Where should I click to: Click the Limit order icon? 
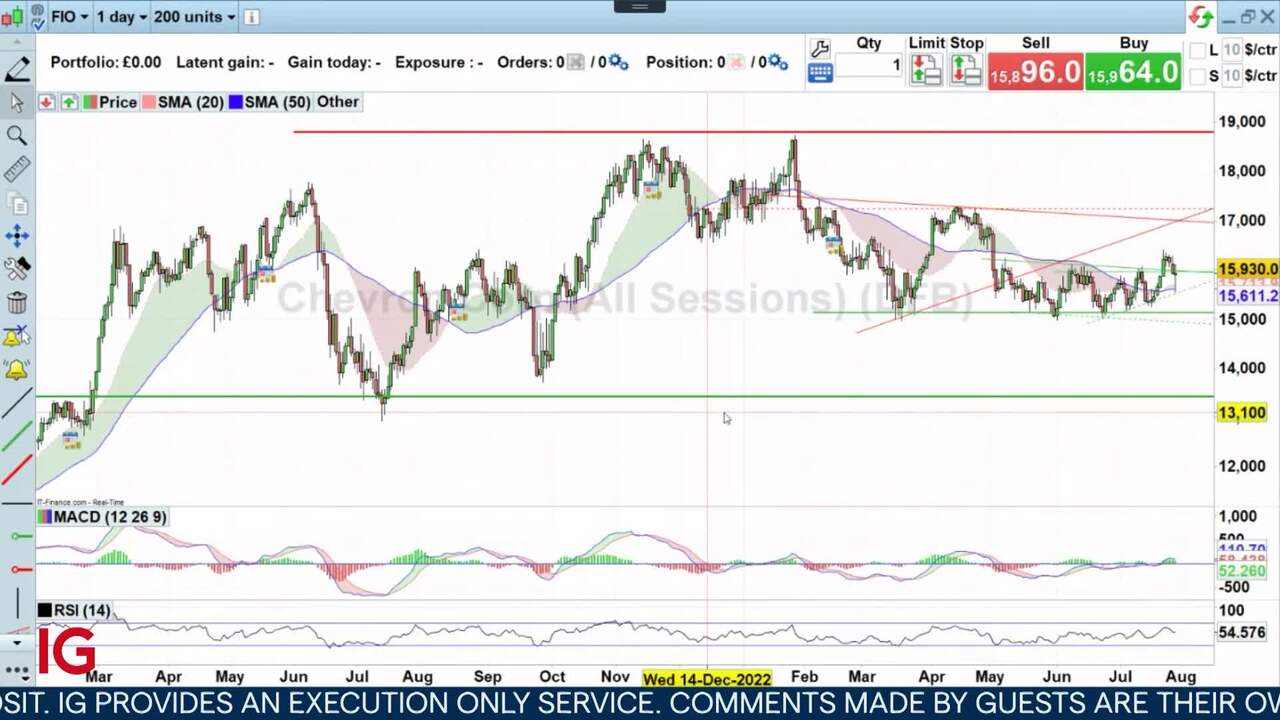926,70
